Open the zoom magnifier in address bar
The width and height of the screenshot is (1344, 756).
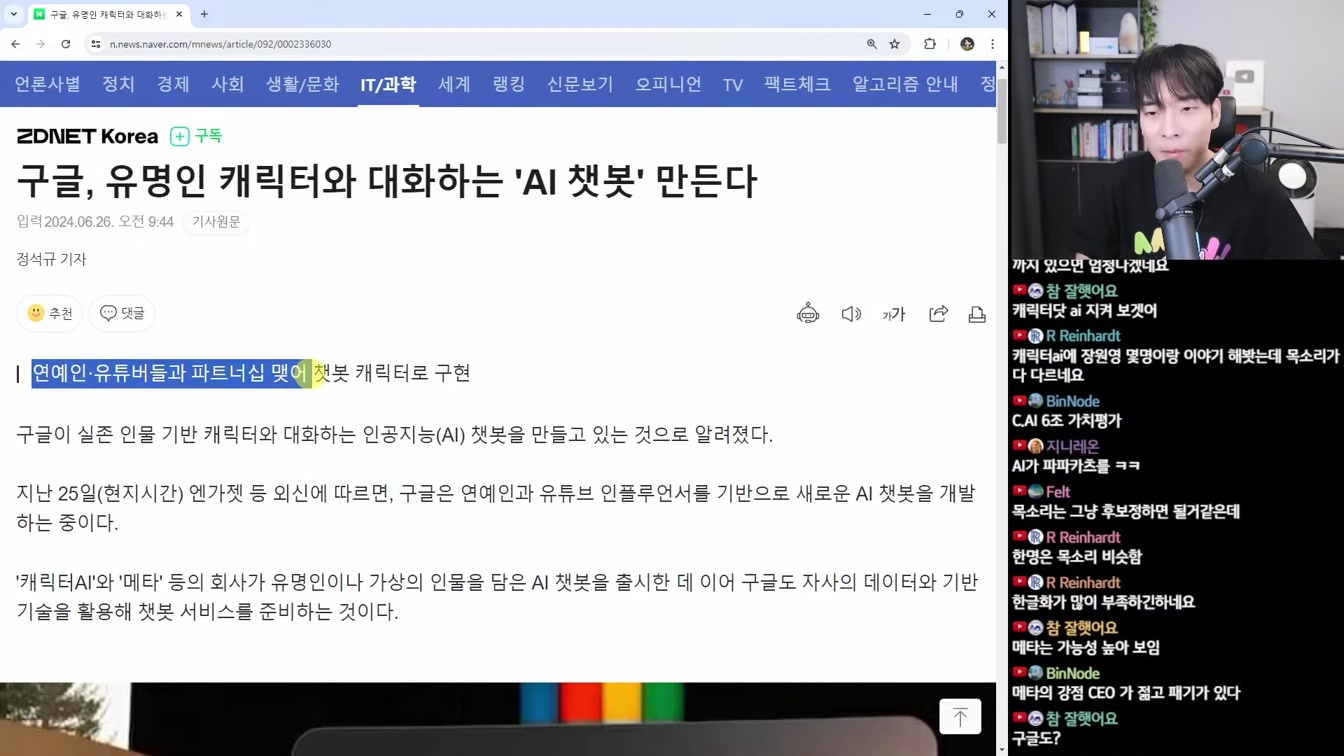872,44
